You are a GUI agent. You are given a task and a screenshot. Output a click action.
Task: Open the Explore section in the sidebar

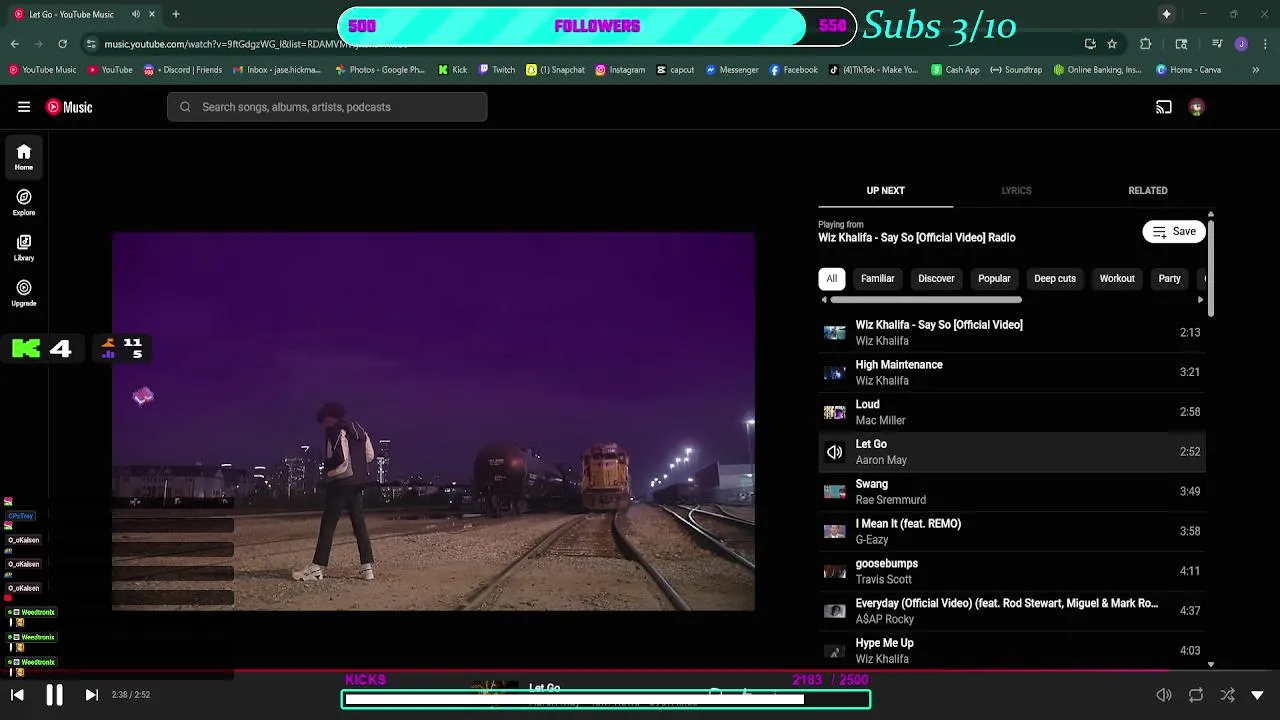click(x=24, y=203)
